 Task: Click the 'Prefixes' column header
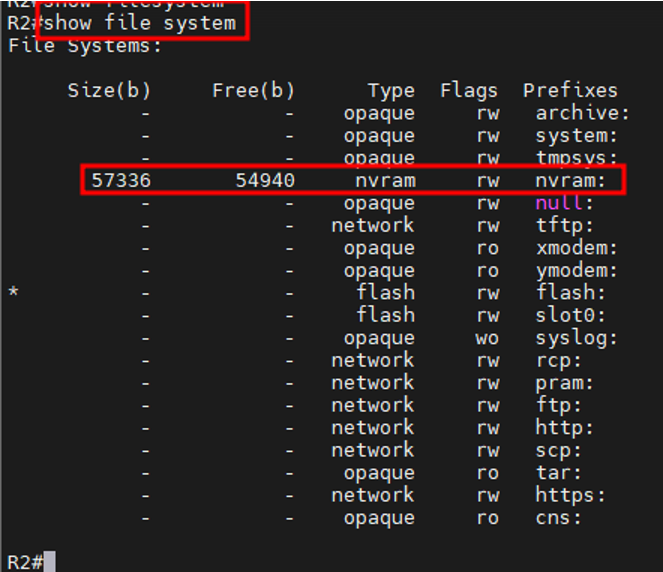click(570, 90)
